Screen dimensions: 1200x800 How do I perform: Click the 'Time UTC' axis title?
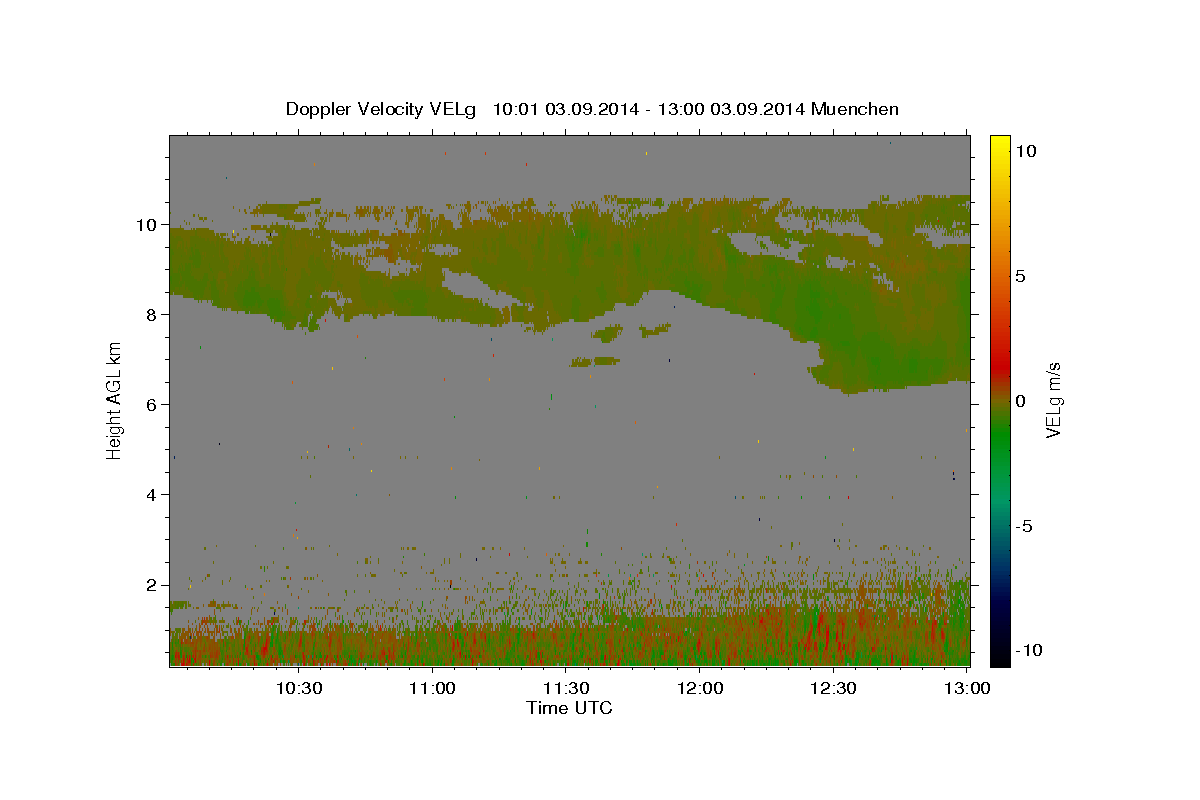tap(569, 708)
